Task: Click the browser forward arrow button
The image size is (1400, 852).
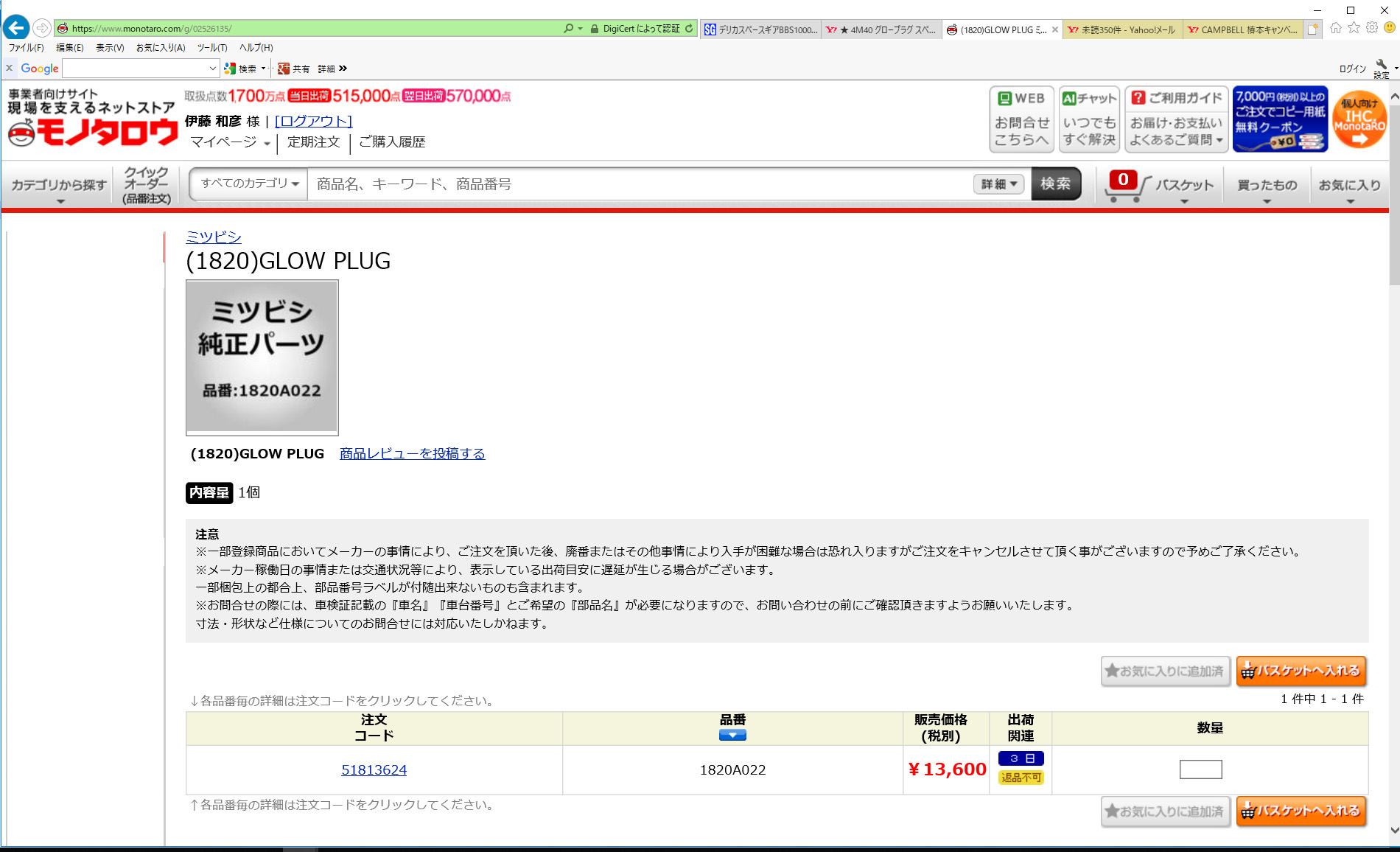Action: pyautogui.click(x=42, y=29)
